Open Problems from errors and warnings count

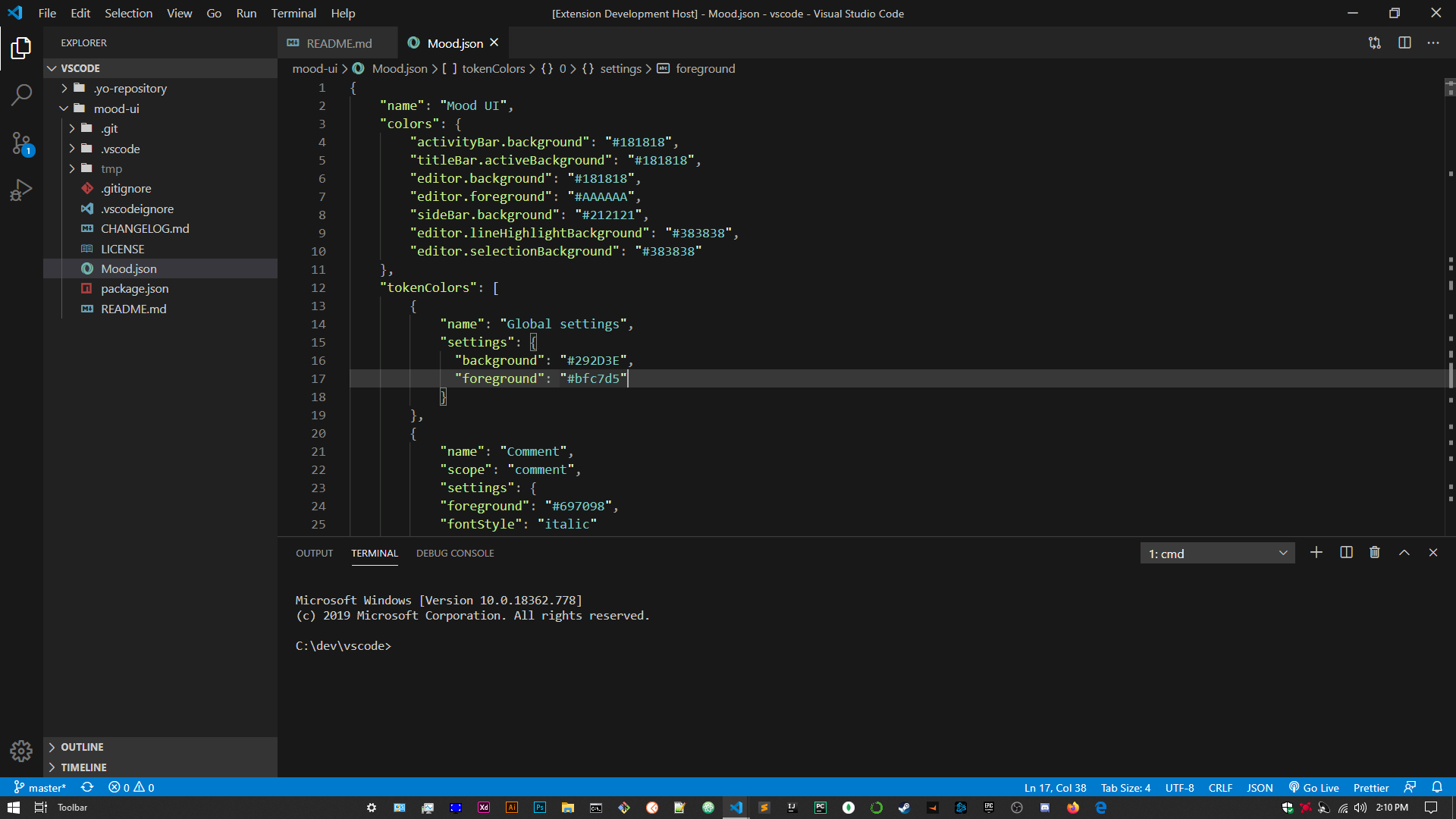[x=131, y=787]
